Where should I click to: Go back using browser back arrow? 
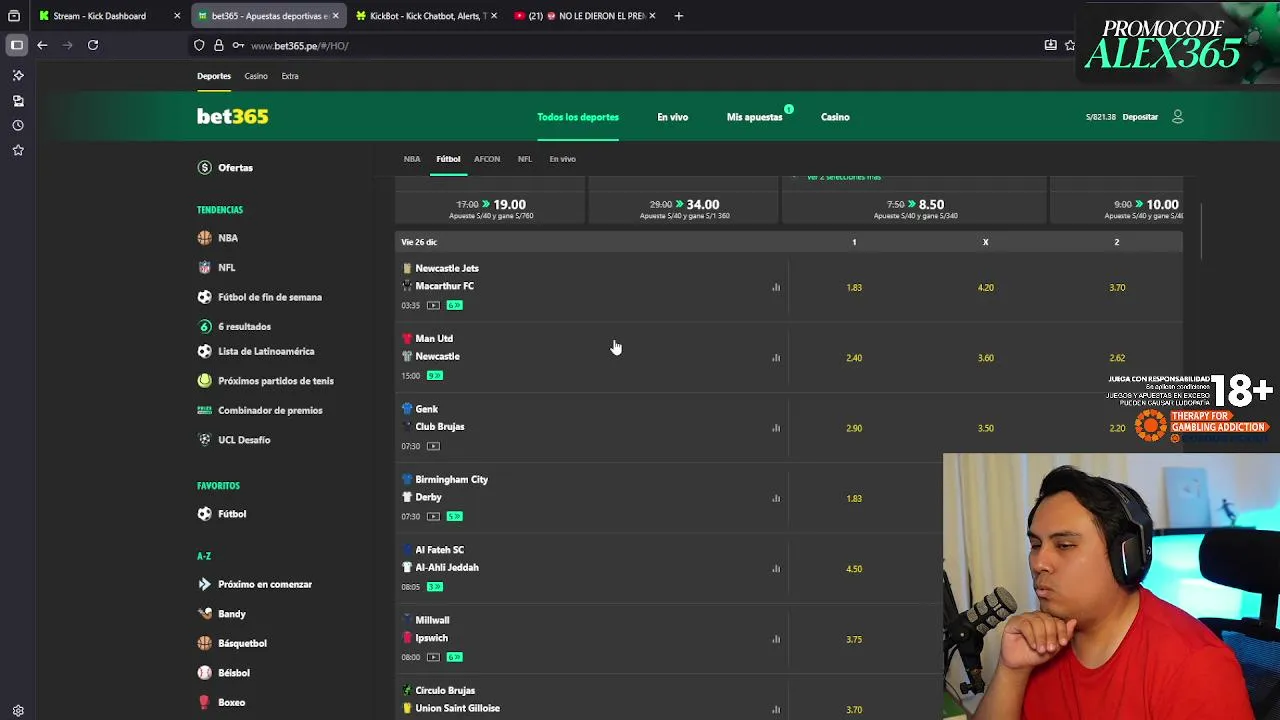(x=42, y=45)
